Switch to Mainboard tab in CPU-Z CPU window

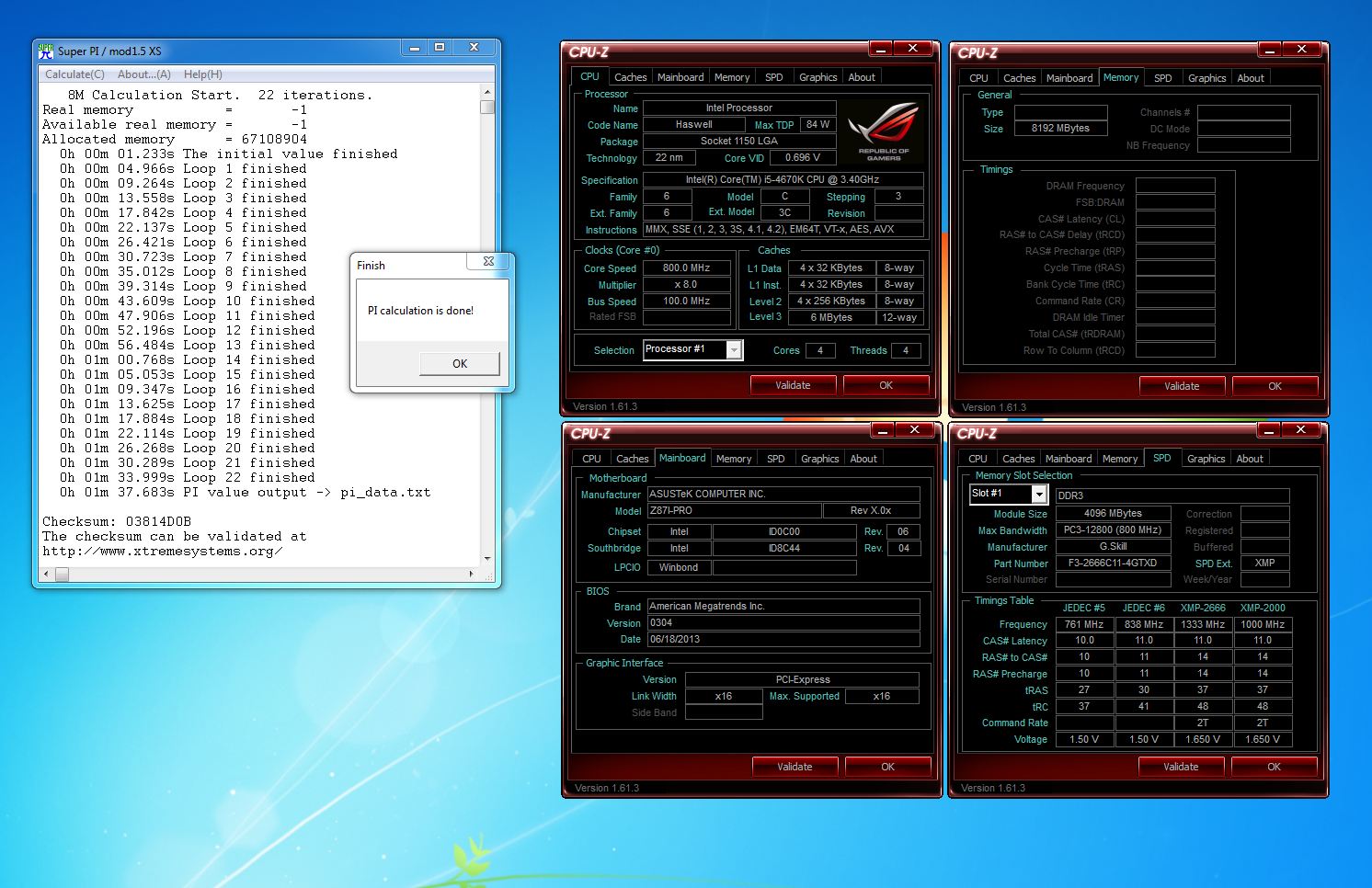click(x=680, y=77)
